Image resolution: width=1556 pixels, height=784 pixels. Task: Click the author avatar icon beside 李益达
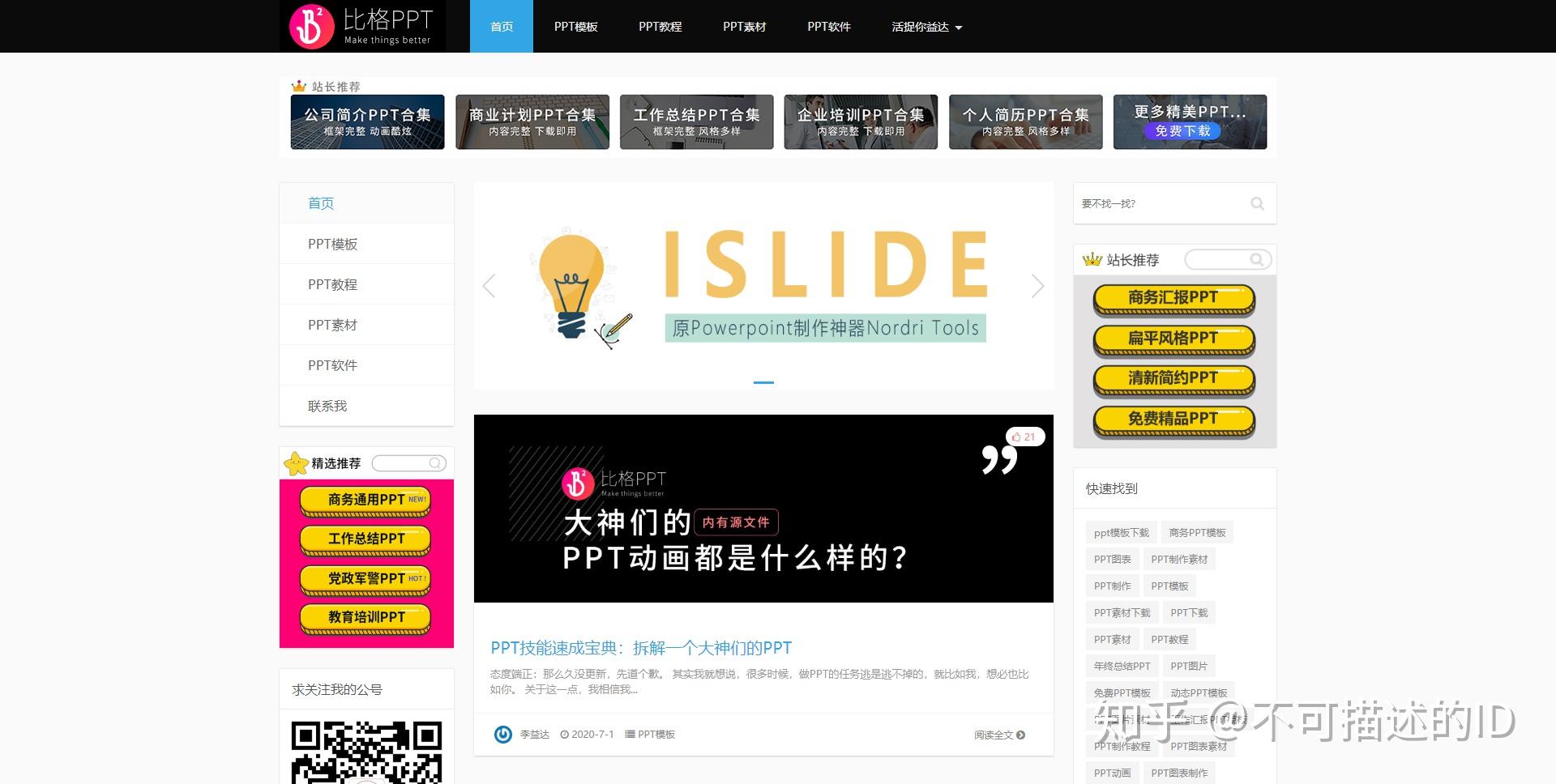pos(502,735)
